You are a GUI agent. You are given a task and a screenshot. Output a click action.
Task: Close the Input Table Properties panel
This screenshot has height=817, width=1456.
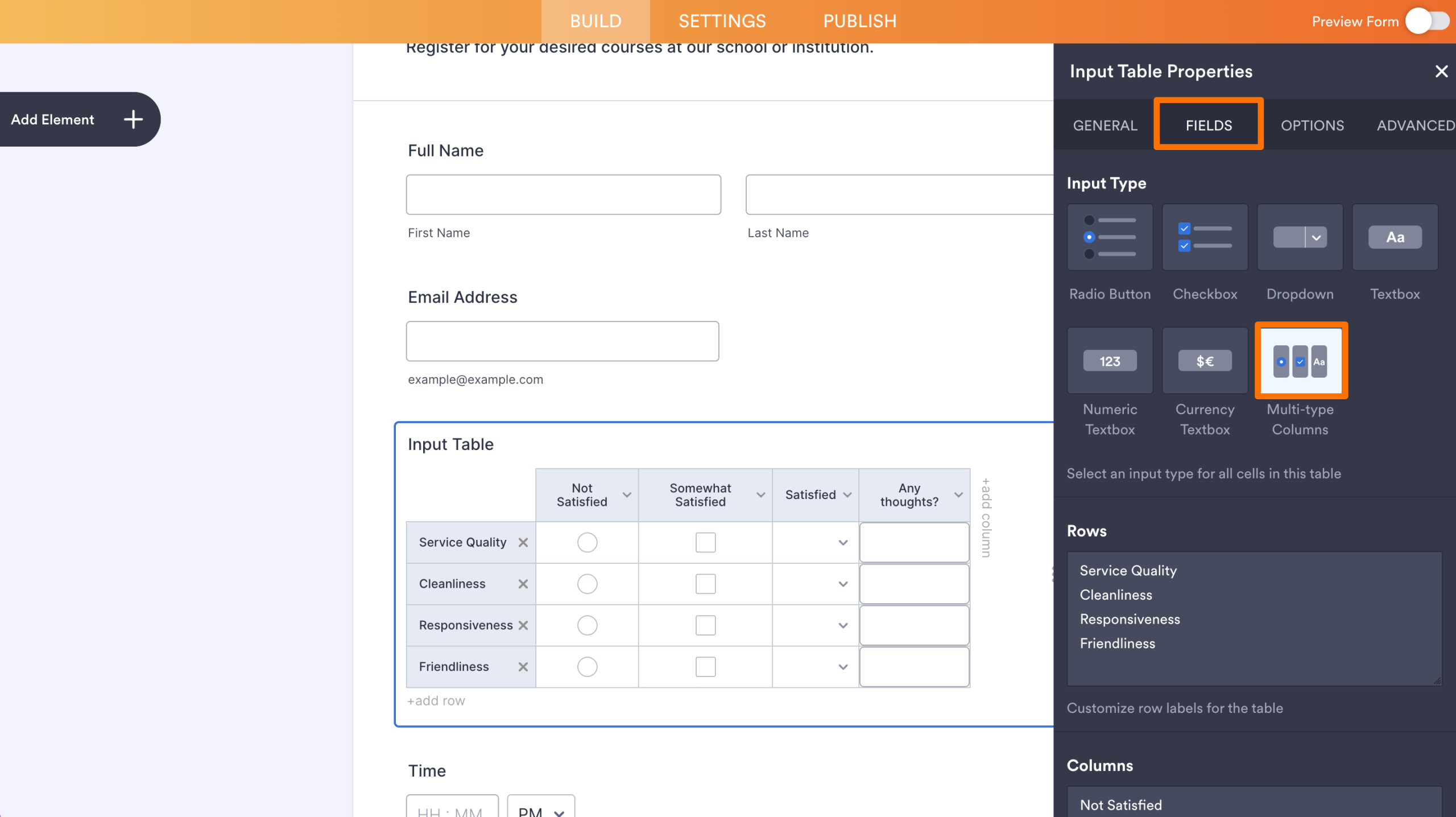click(x=1442, y=71)
